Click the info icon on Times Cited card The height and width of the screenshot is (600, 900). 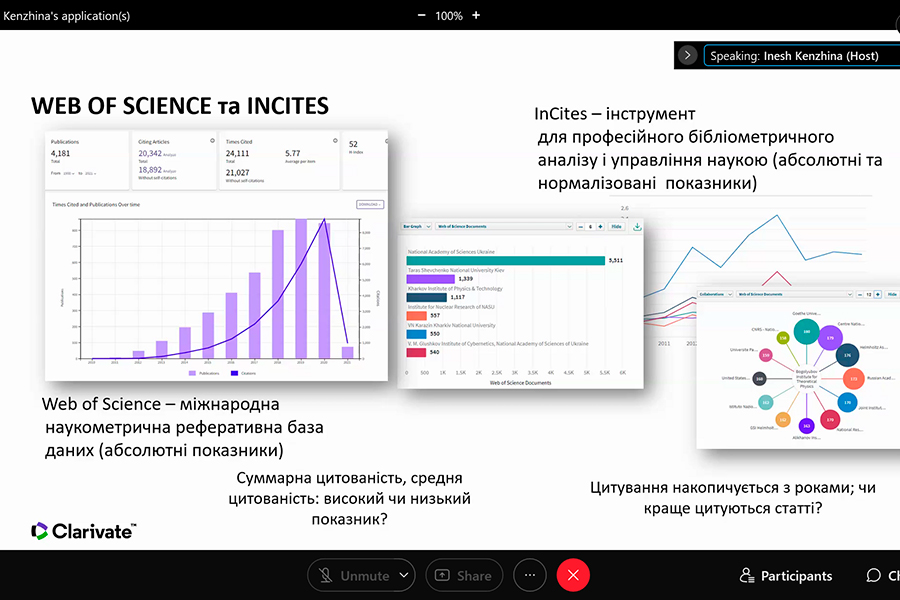coord(335,141)
